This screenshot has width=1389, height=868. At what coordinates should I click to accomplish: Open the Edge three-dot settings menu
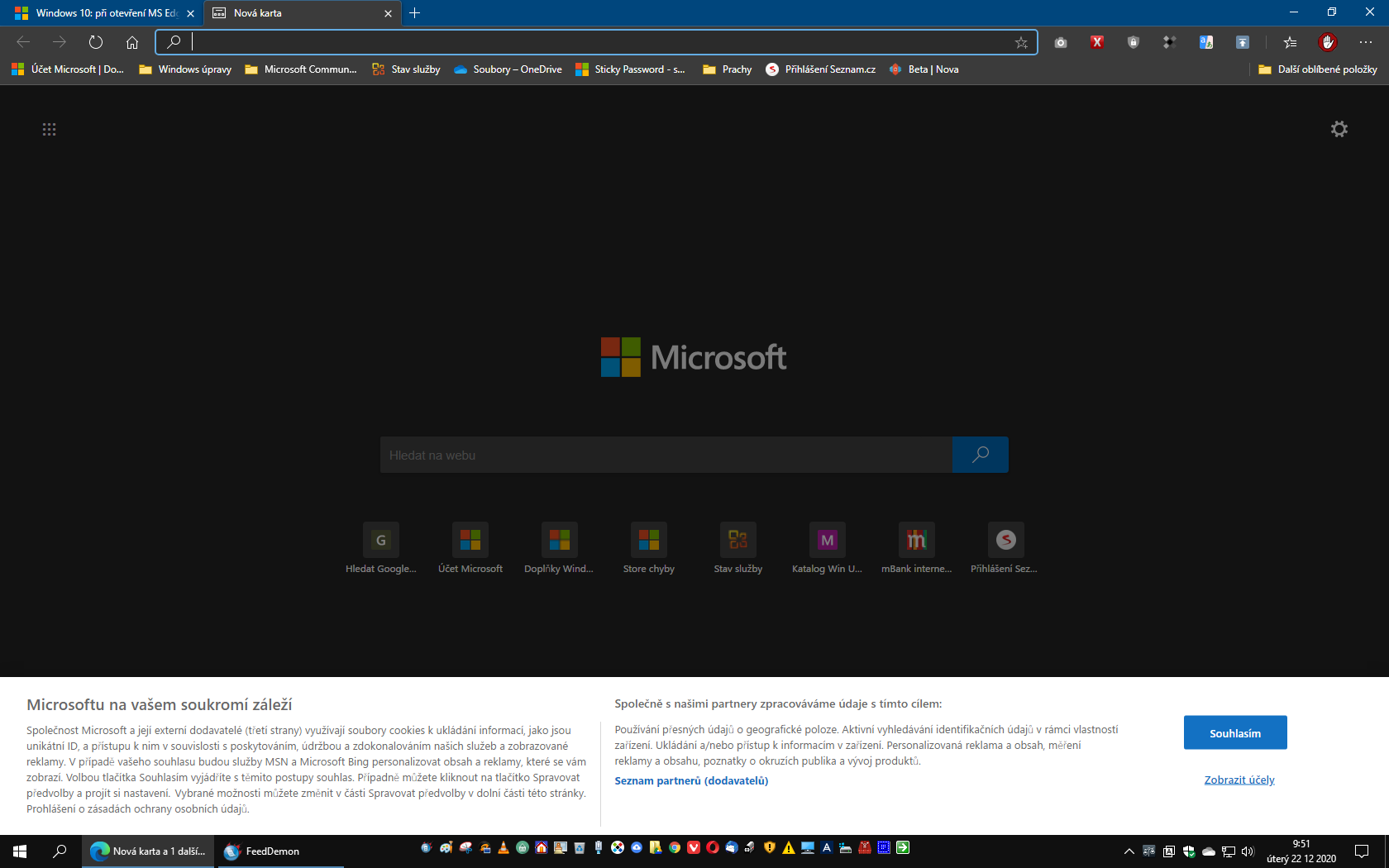pos(1366,42)
